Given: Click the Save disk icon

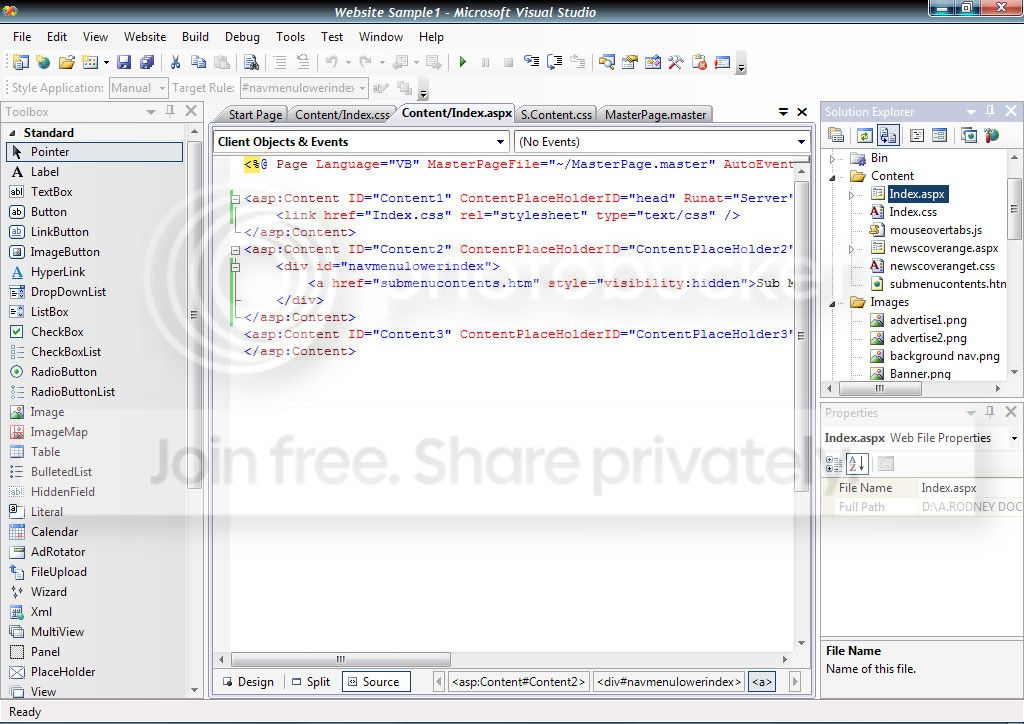Looking at the screenshot, I should [x=123, y=62].
